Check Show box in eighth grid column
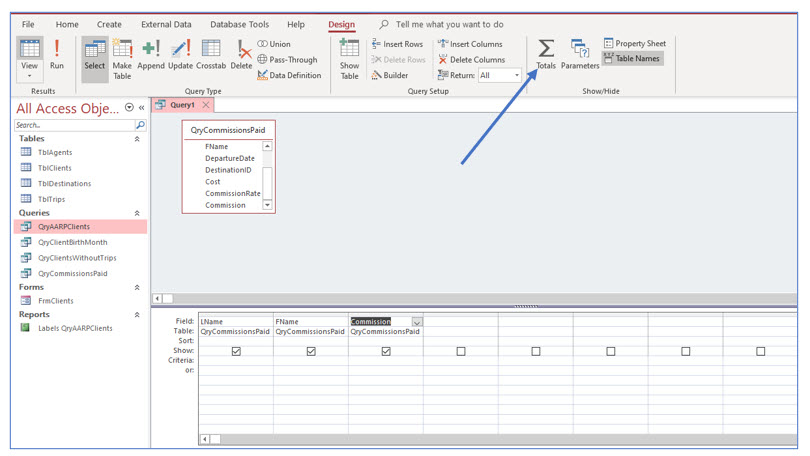 [760, 351]
